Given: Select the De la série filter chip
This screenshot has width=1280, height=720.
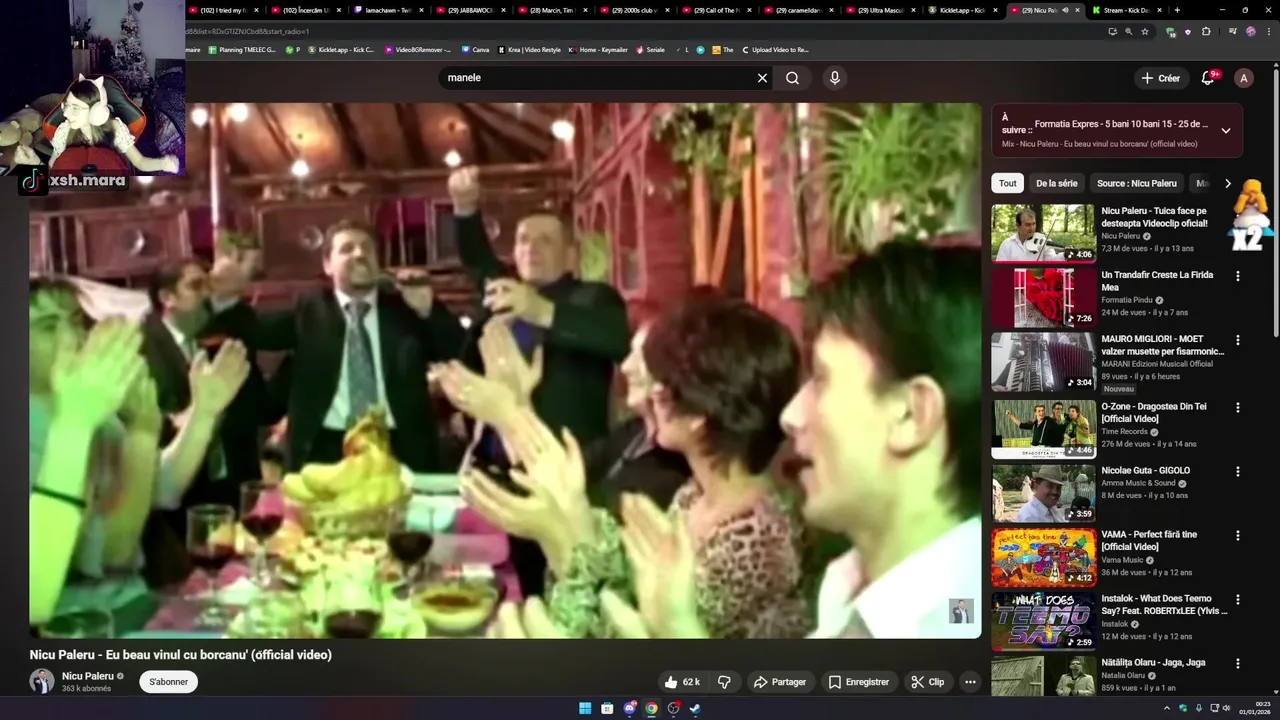Looking at the screenshot, I should pos(1056,183).
